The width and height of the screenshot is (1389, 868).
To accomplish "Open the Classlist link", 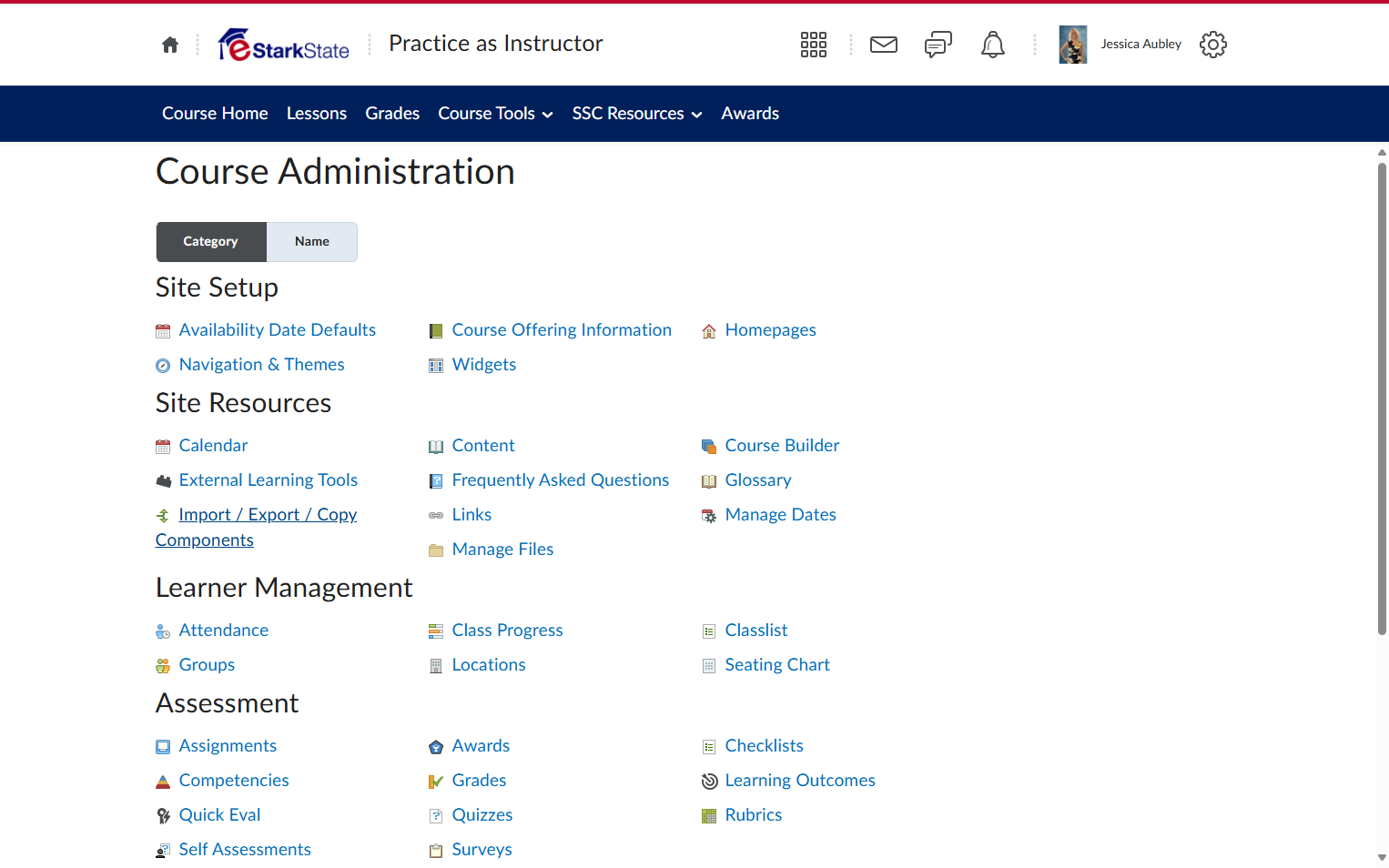I will (756, 631).
